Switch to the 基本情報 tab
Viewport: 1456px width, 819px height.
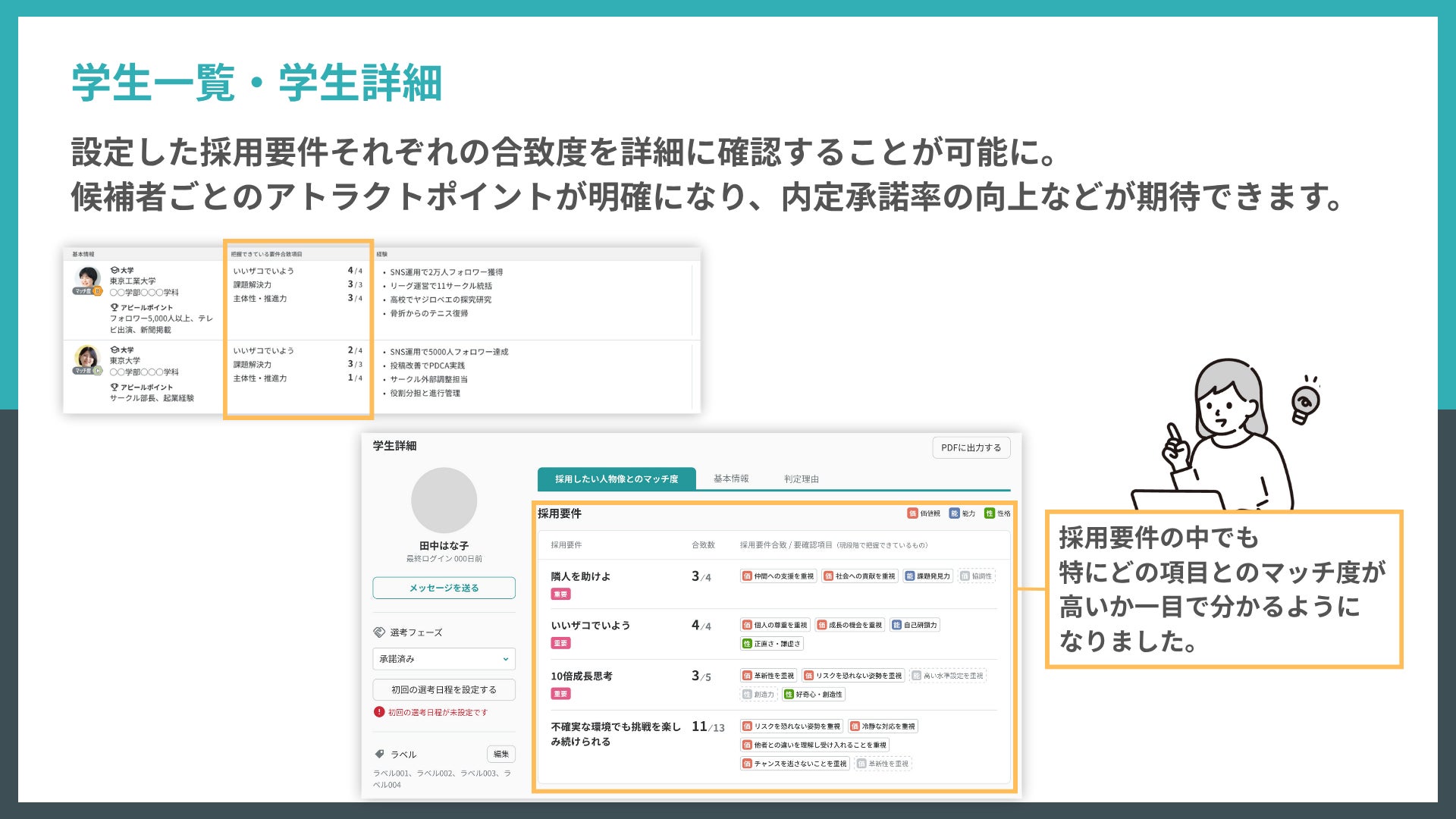coord(731,479)
